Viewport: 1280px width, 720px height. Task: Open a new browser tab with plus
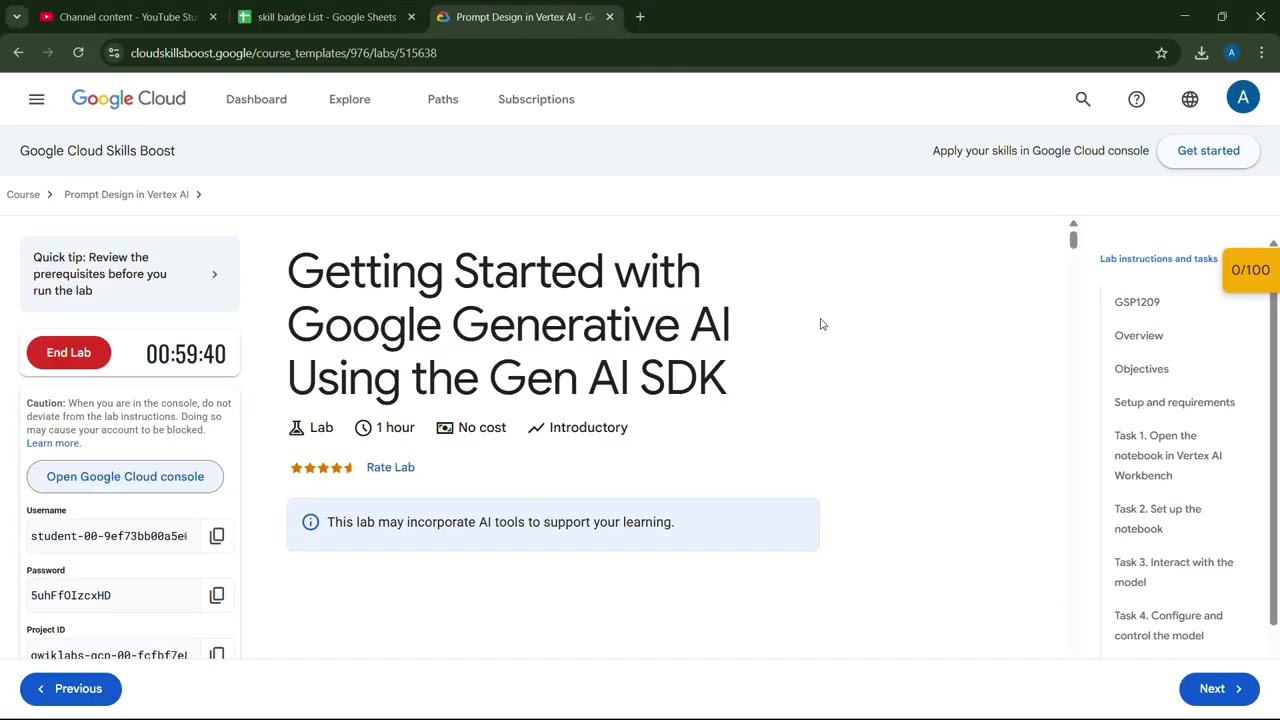(x=640, y=17)
